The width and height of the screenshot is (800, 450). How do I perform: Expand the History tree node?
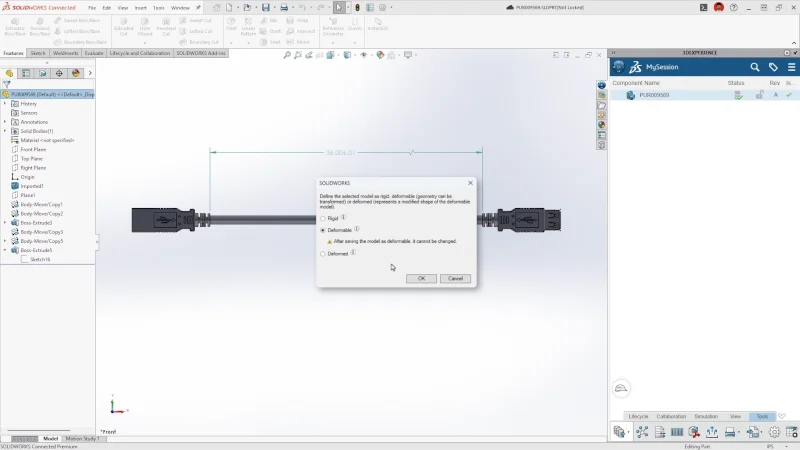click(x=5, y=104)
